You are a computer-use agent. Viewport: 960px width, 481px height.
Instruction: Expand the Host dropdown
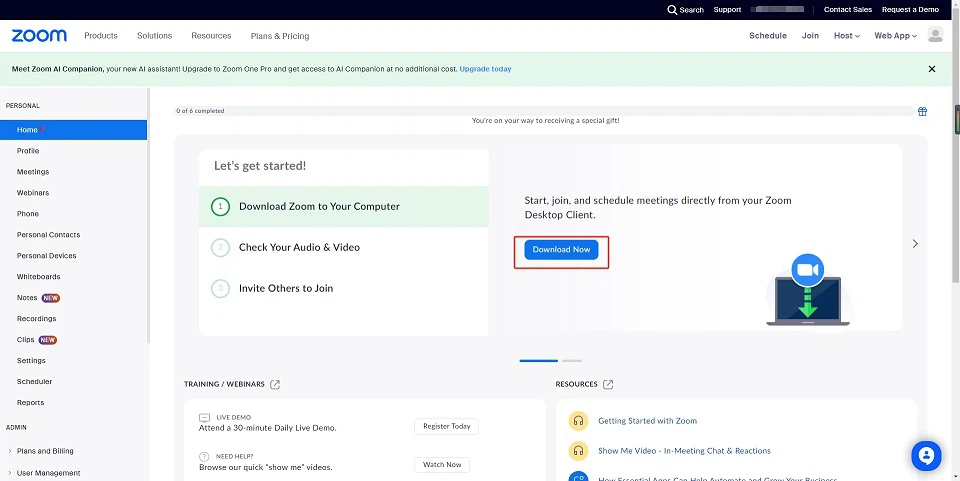pos(847,36)
